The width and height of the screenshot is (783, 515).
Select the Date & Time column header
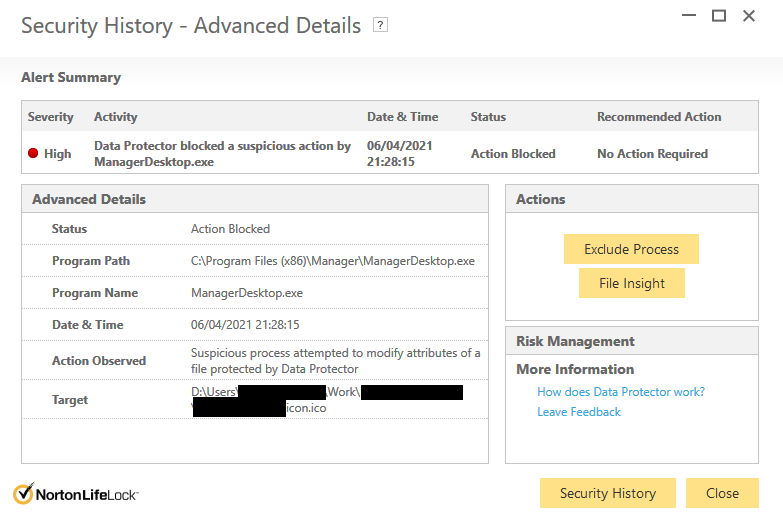tap(402, 116)
